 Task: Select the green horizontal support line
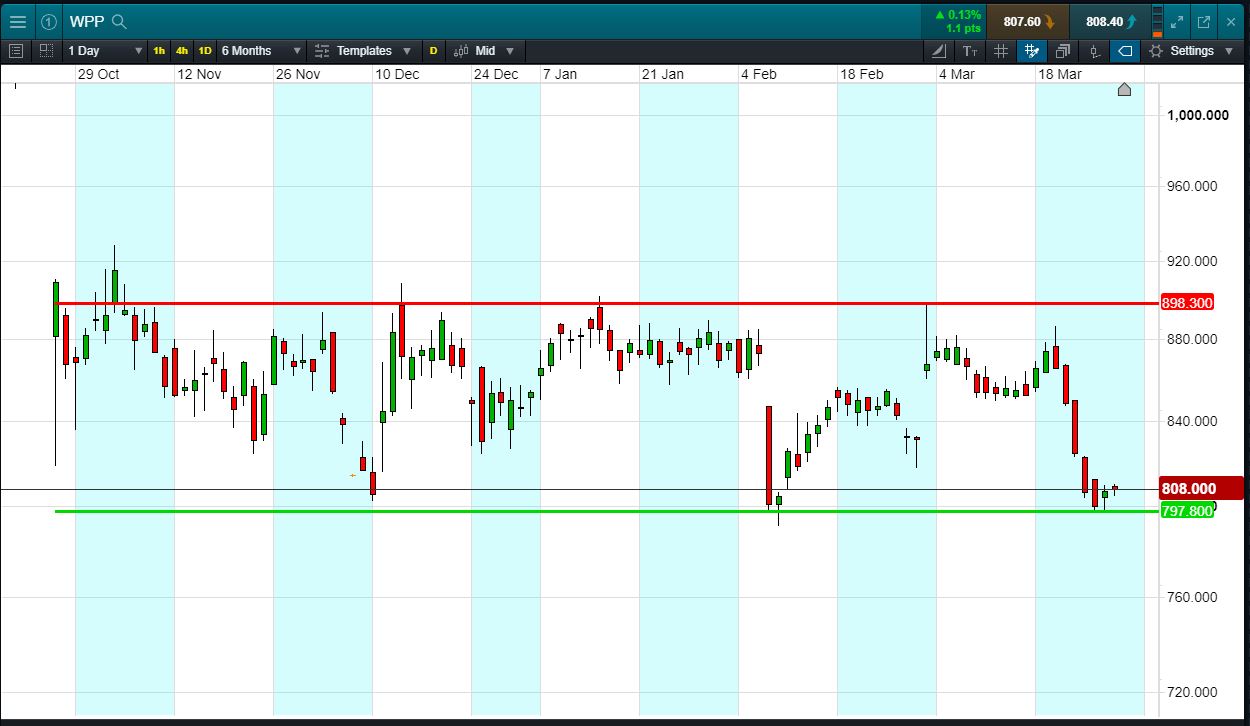click(x=606, y=511)
